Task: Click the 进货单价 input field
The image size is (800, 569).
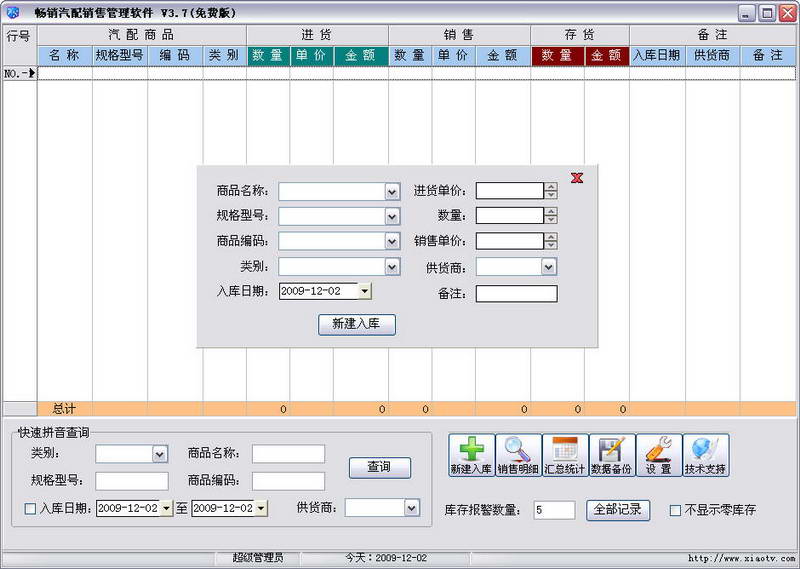Action: 510,191
